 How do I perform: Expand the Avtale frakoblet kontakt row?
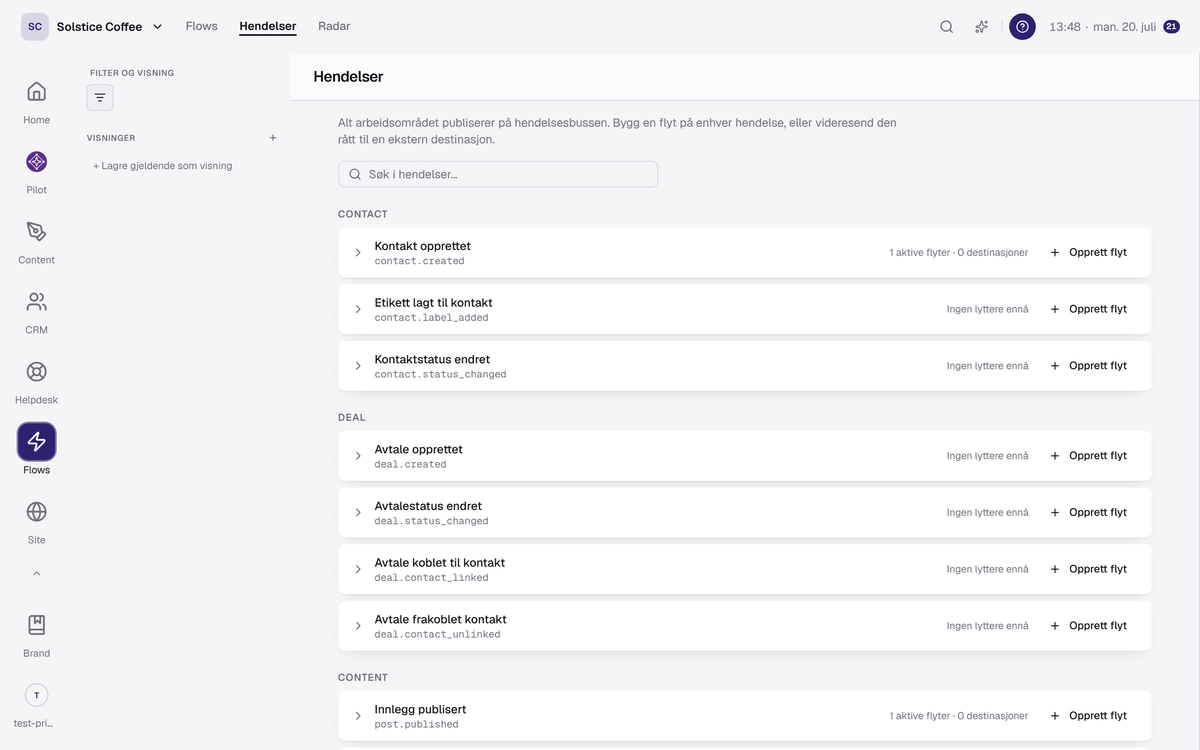click(x=358, y=626)
